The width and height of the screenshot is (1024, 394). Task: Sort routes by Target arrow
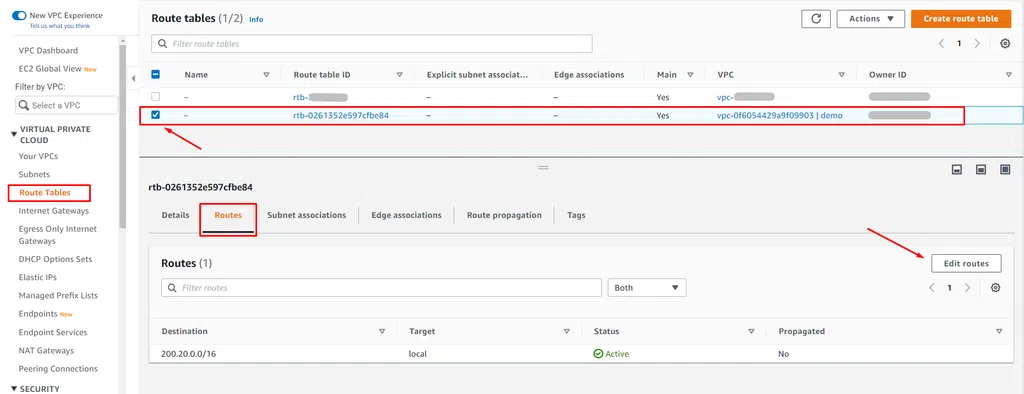pos(567,331)
